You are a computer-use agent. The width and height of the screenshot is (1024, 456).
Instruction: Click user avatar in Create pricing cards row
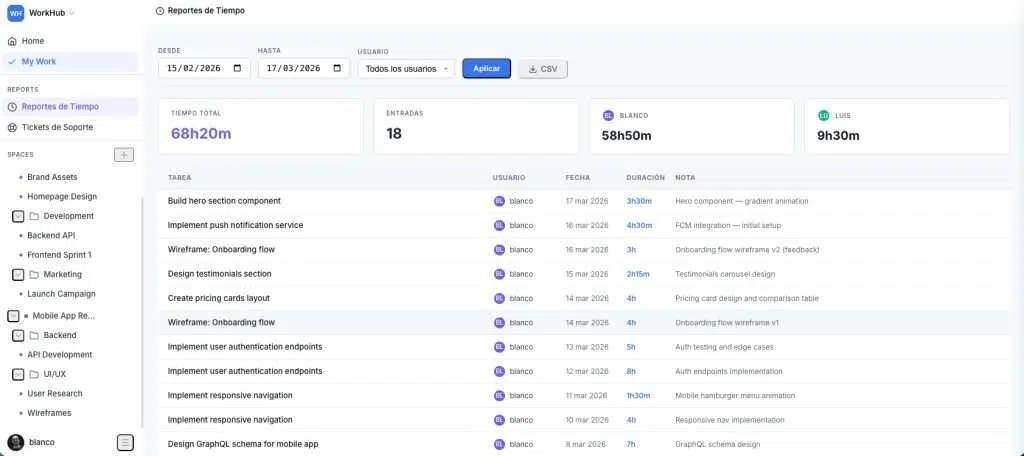pos(500,298)
